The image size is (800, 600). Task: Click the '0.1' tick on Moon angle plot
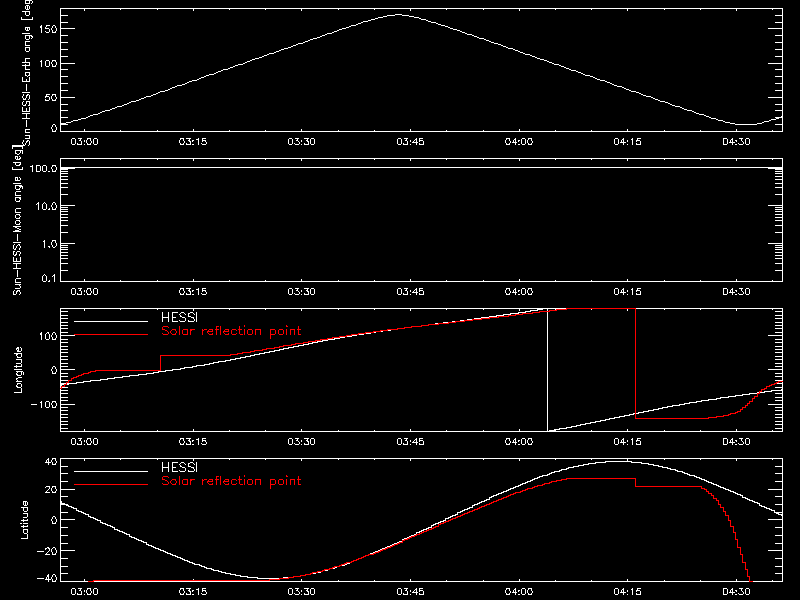(49, 278)
